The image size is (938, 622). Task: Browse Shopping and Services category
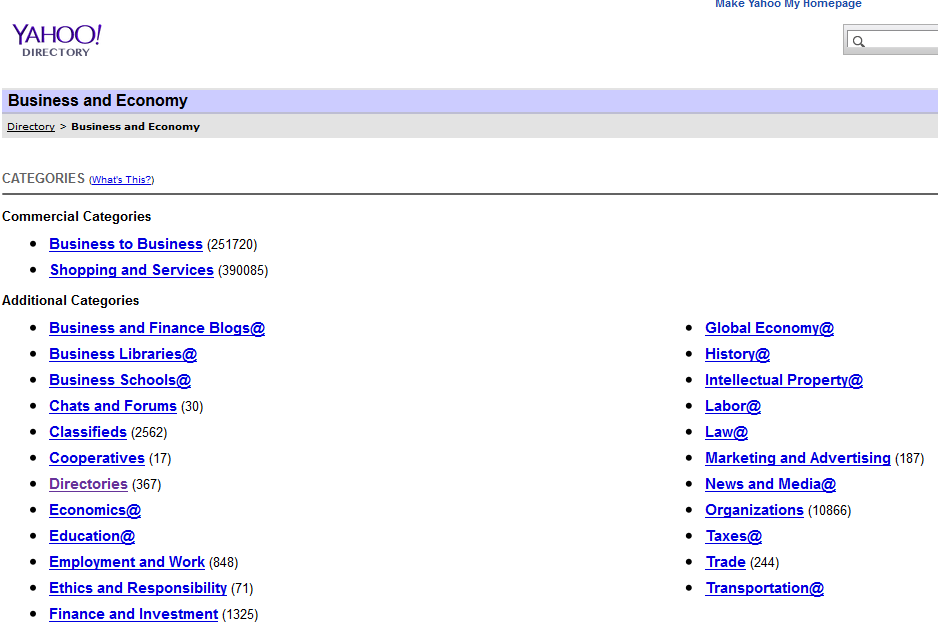pos(131,270)
